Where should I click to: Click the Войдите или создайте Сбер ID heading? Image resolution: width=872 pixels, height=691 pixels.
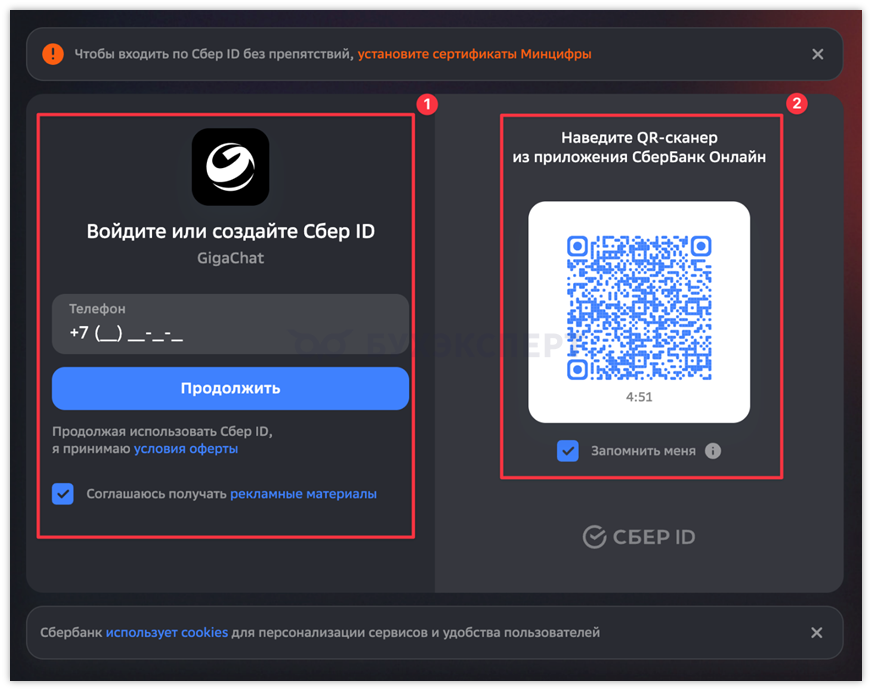(x=230, y=231)
